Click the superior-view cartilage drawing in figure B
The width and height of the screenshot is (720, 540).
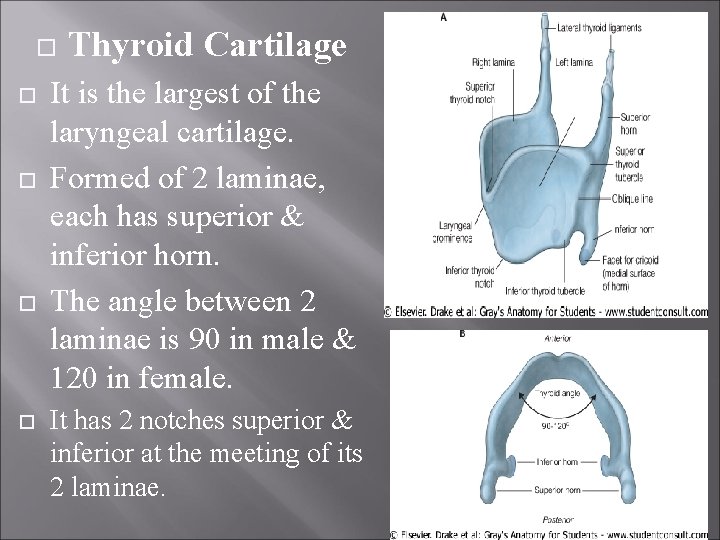(x=557, y=427)
